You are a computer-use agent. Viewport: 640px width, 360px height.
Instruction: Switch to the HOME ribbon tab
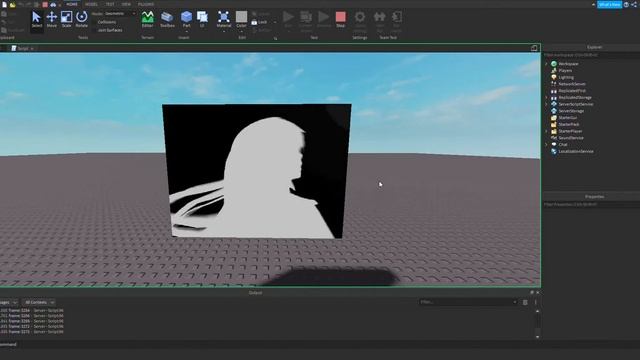(72, 4)
